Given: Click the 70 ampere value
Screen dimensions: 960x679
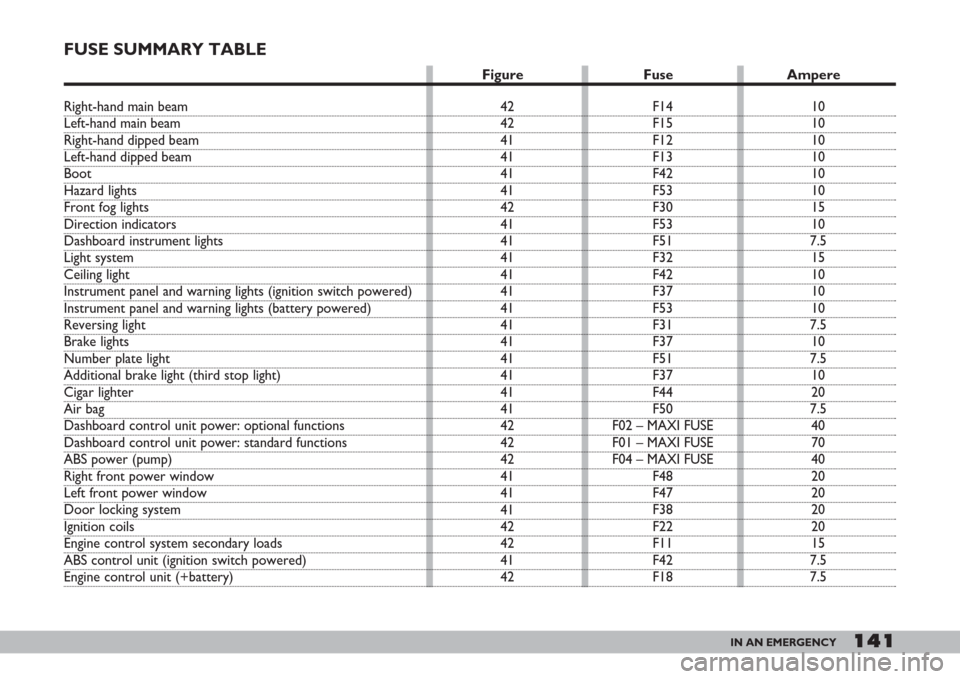Looking at the screenshot, I should click(818, 443).
